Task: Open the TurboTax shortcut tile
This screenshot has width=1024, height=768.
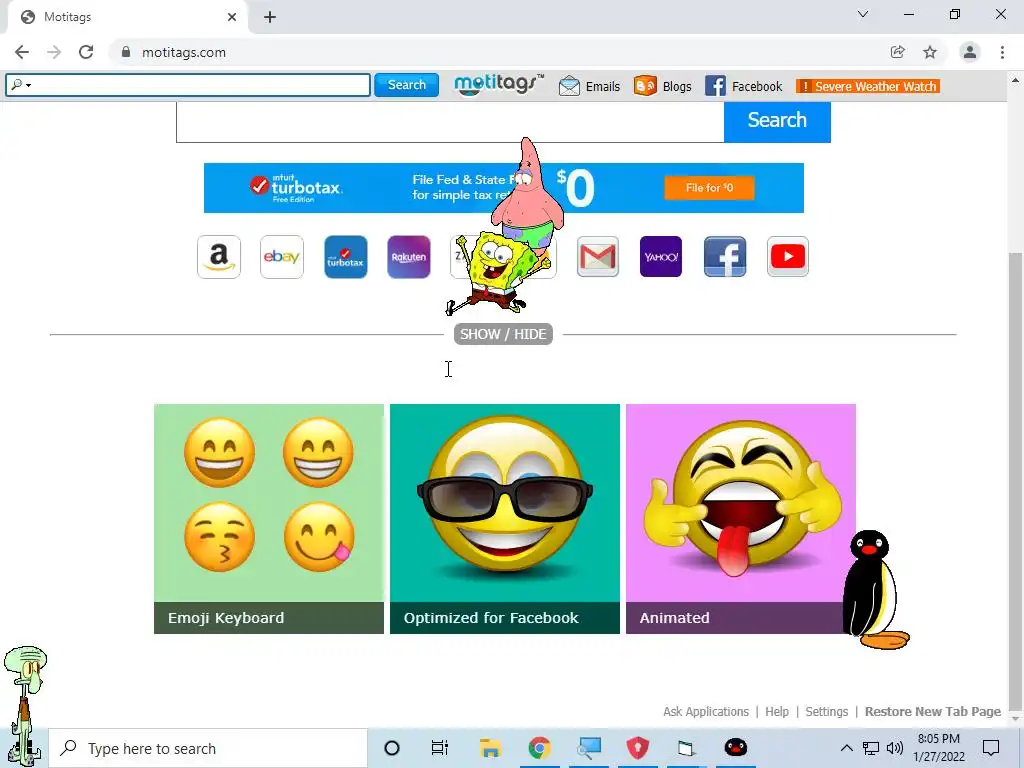Action: [x=345, y=257]
